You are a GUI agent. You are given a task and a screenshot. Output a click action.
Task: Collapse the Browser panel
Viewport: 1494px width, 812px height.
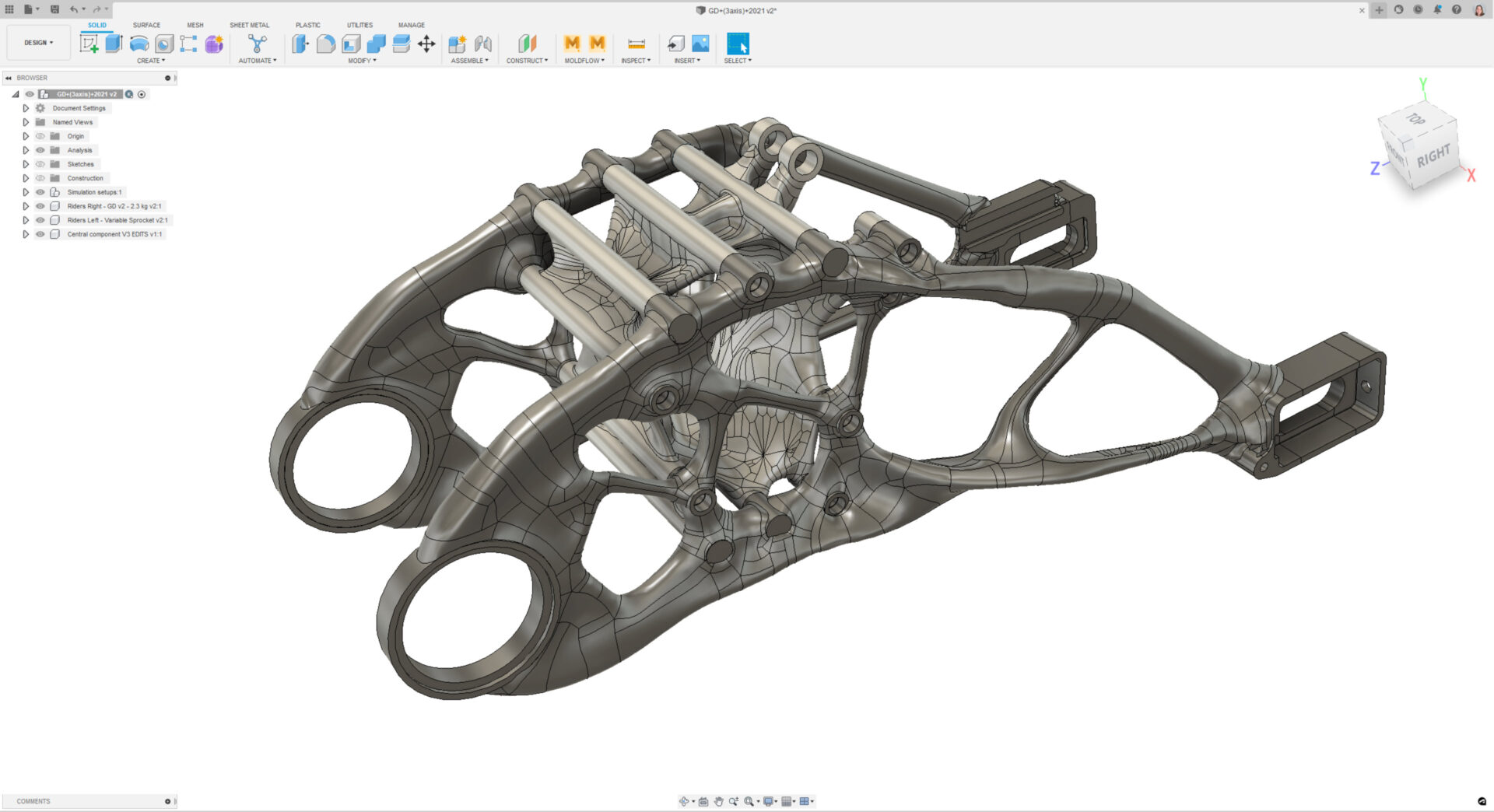9,78
